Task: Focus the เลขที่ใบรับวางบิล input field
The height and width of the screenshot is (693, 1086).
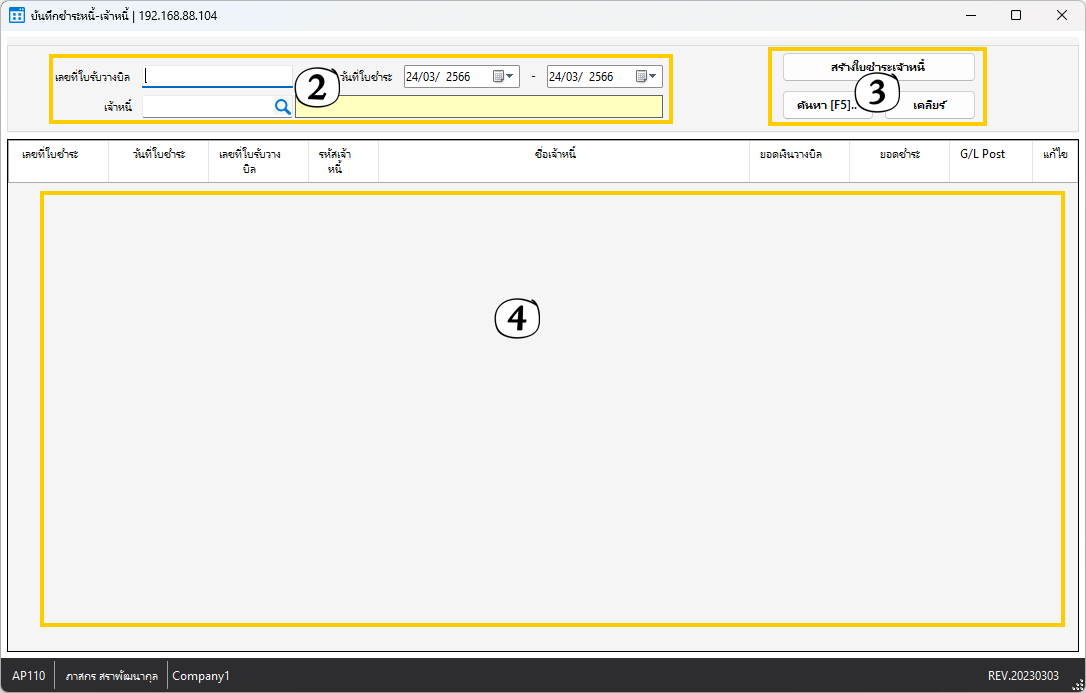Action: [x=217, y=77]
